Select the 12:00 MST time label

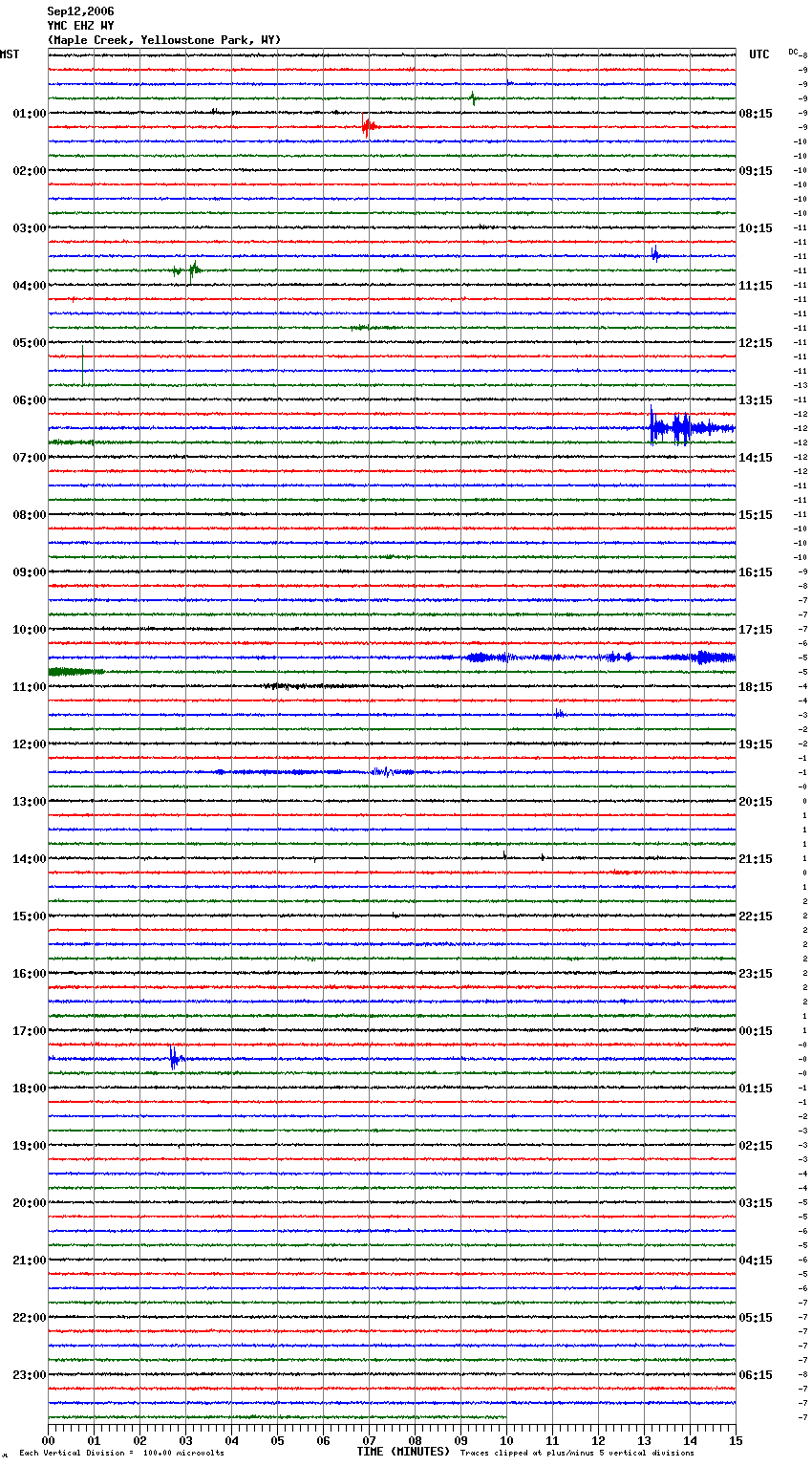30,744
